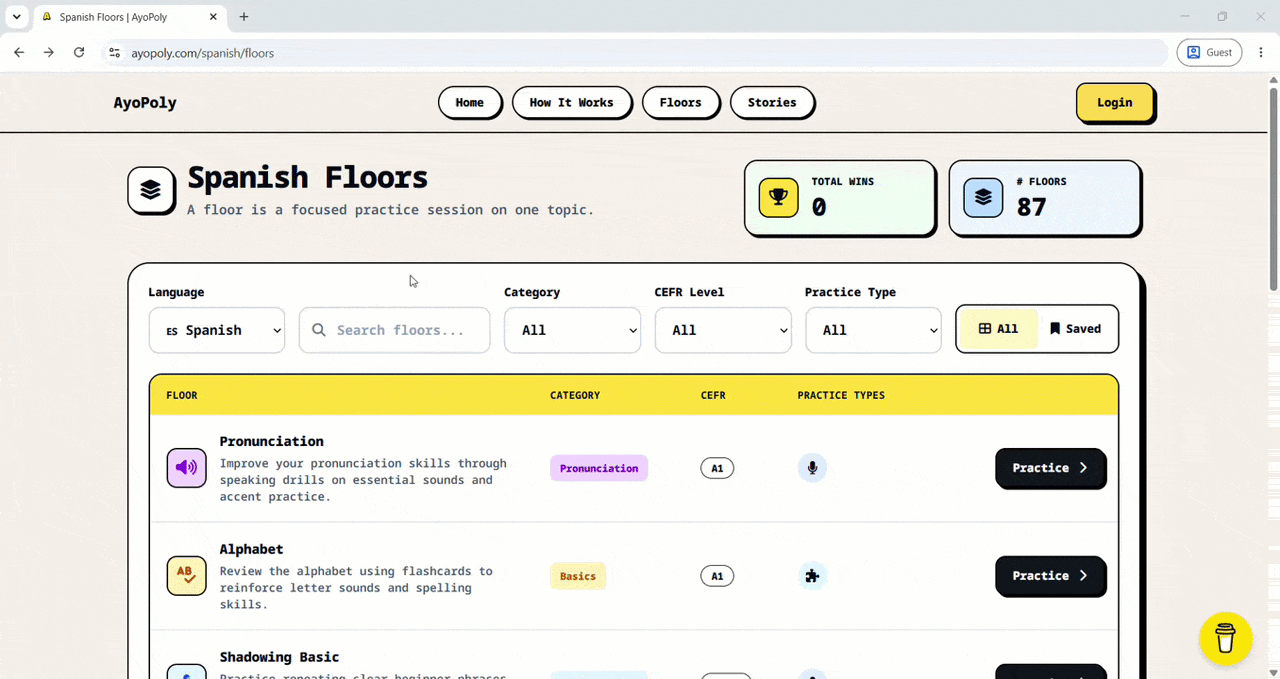Click the Alphabet AB flashcard icon
This screenshot has width=1280, height=679.
pos(186,575)
